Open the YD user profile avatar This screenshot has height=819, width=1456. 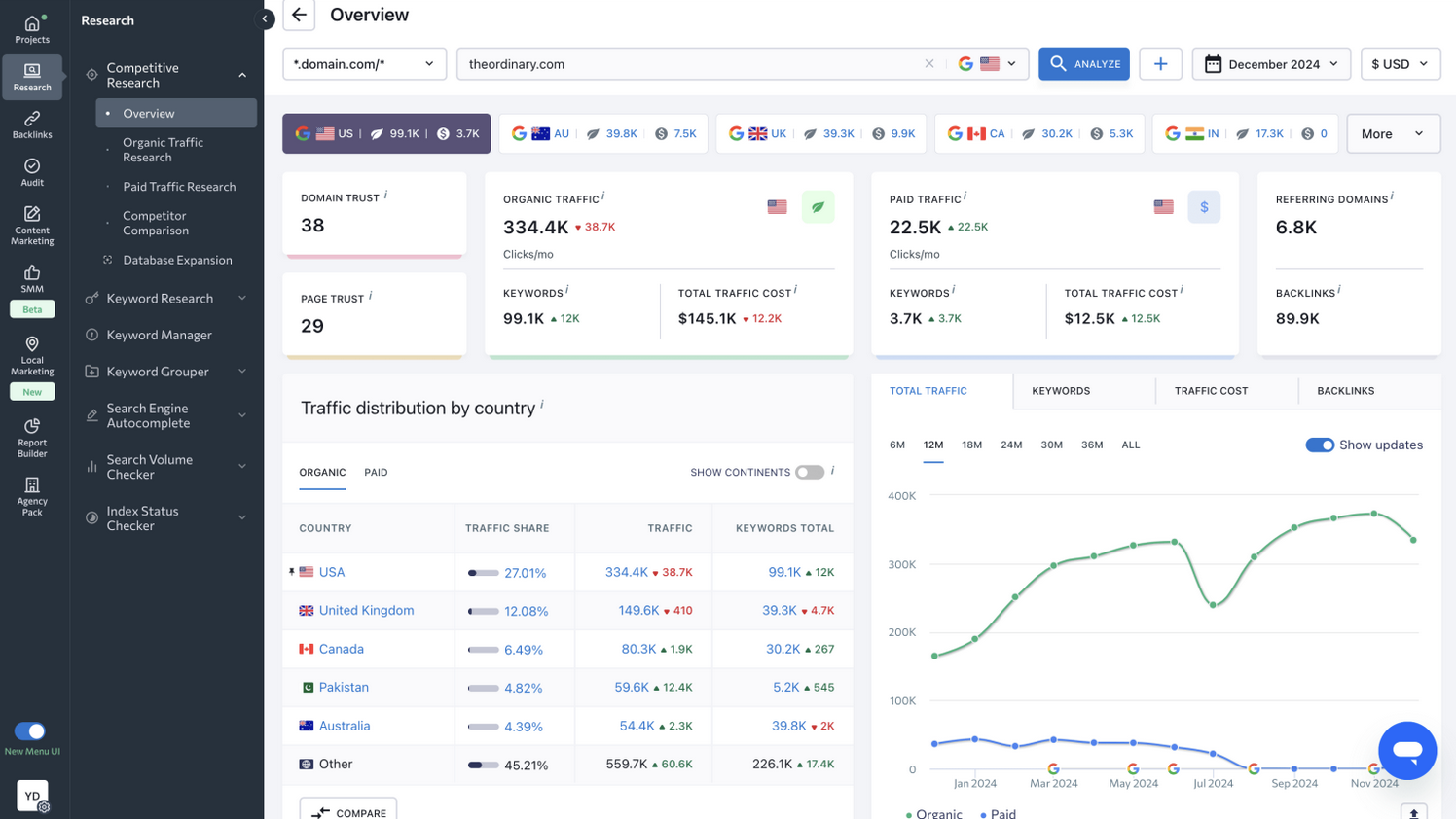32,796
